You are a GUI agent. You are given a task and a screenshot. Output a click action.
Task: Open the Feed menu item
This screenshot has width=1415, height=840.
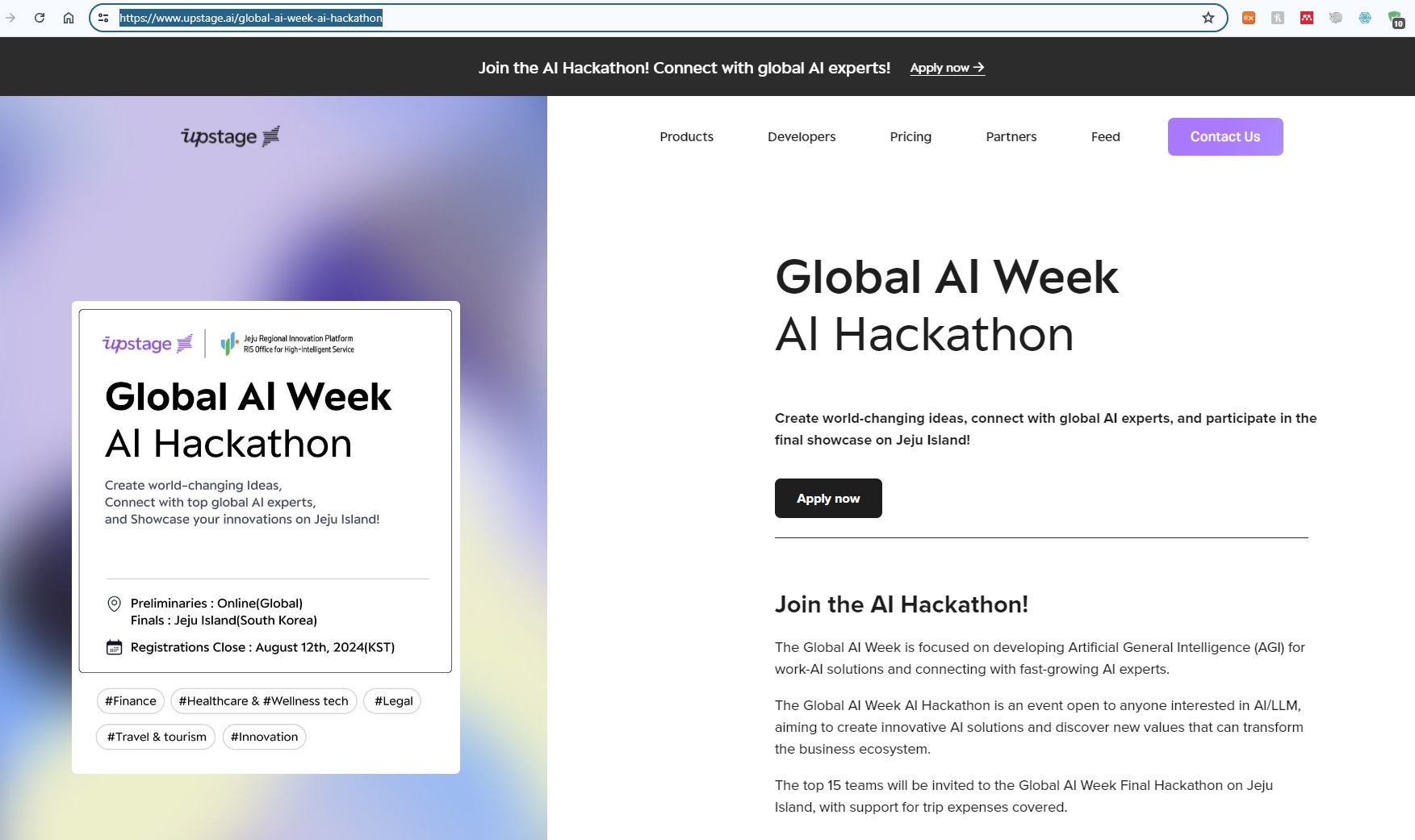(x=1105, y=136)
